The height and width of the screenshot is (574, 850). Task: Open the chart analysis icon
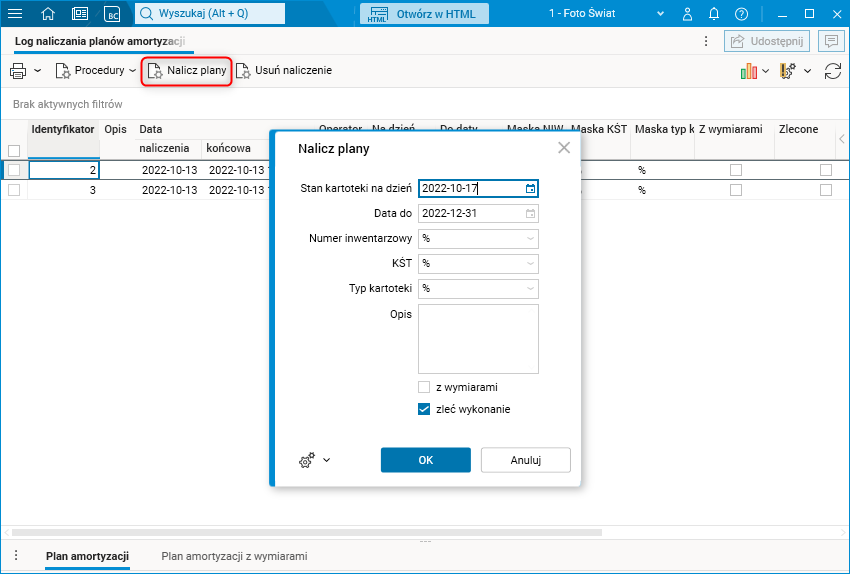(749, 70)
